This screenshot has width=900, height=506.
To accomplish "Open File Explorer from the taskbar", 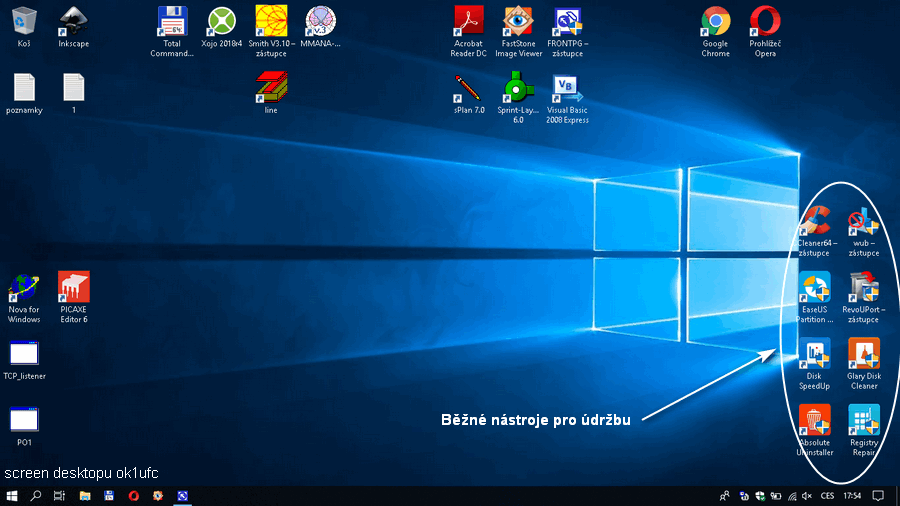I will tap(84, 496).
